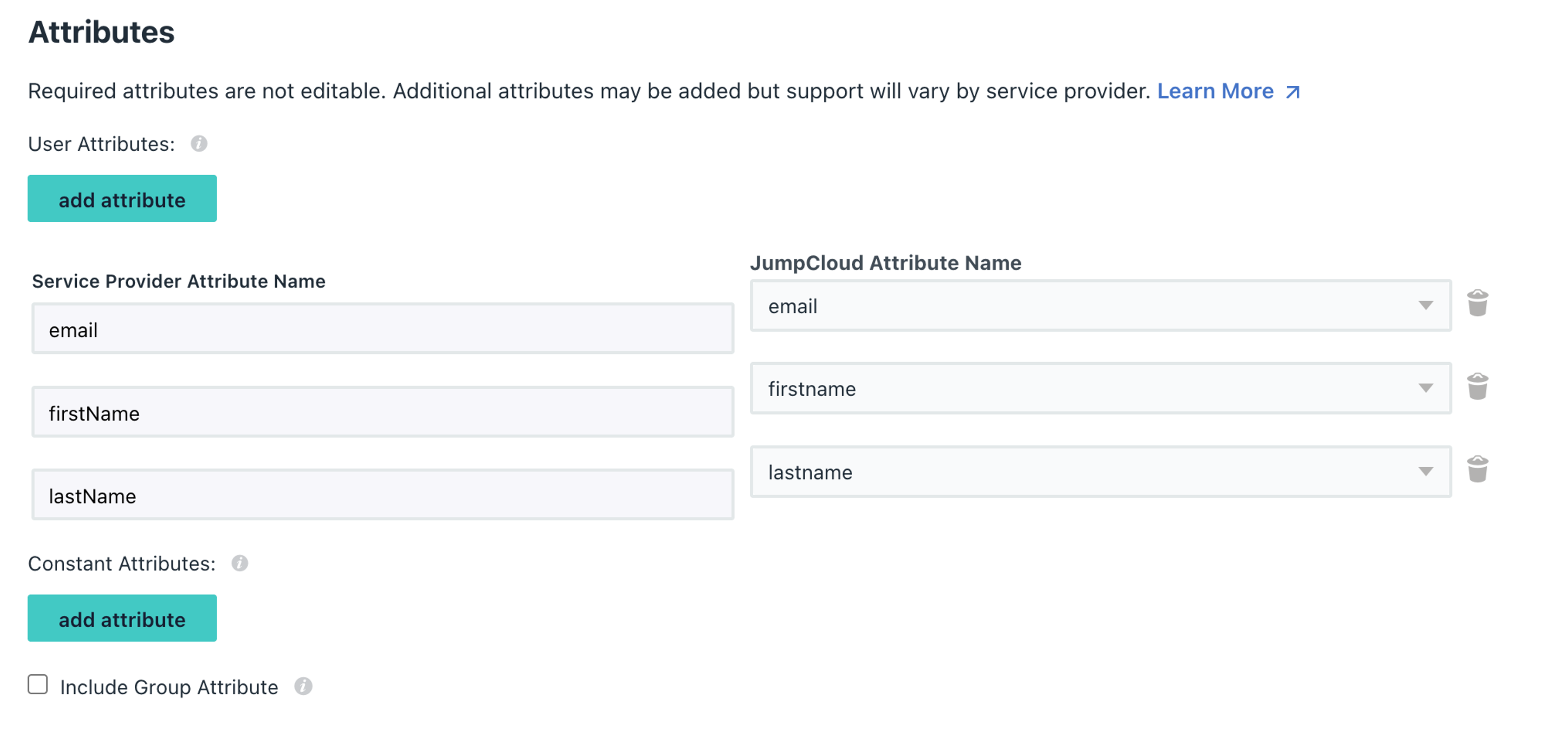Click the lastName service provider attribute field

[382, 495]
